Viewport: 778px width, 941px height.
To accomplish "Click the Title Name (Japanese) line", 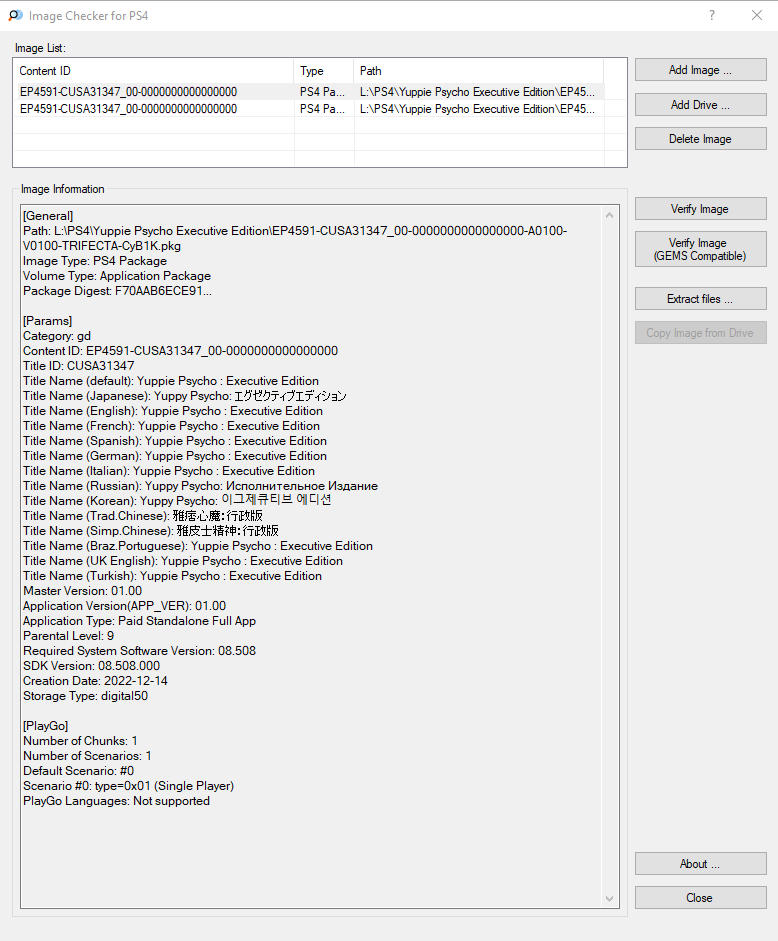I will click(x=185, y=396).
